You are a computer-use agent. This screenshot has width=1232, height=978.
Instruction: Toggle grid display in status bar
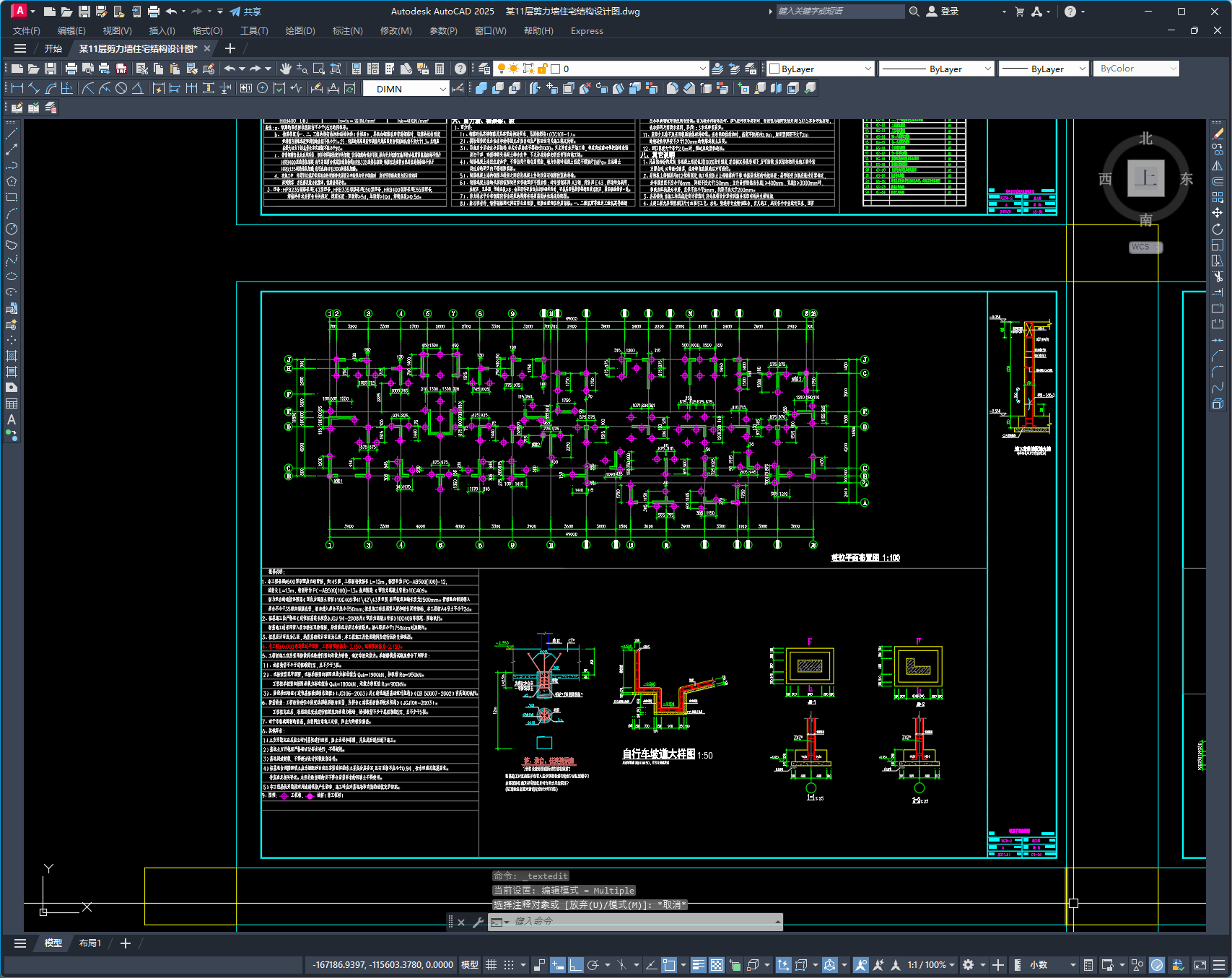(491, 965)
